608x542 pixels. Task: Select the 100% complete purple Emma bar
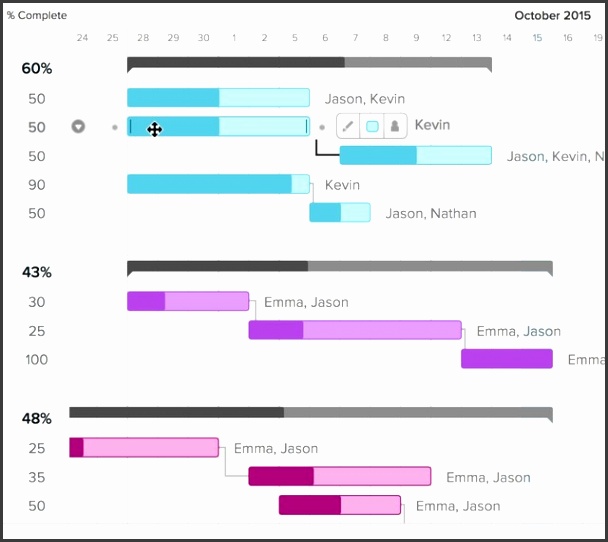pos(507,359)
